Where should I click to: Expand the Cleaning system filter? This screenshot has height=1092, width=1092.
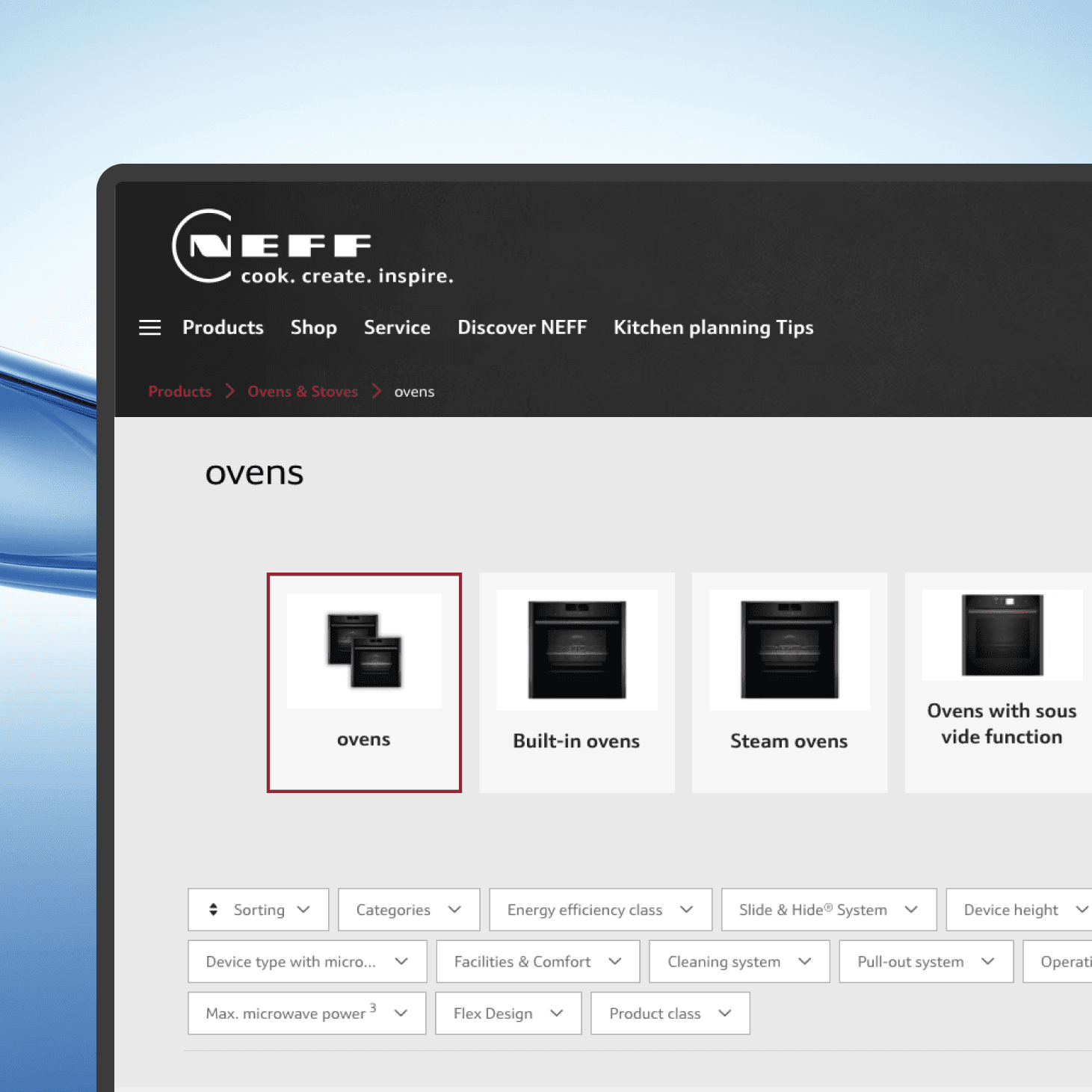tap(738, 961)
